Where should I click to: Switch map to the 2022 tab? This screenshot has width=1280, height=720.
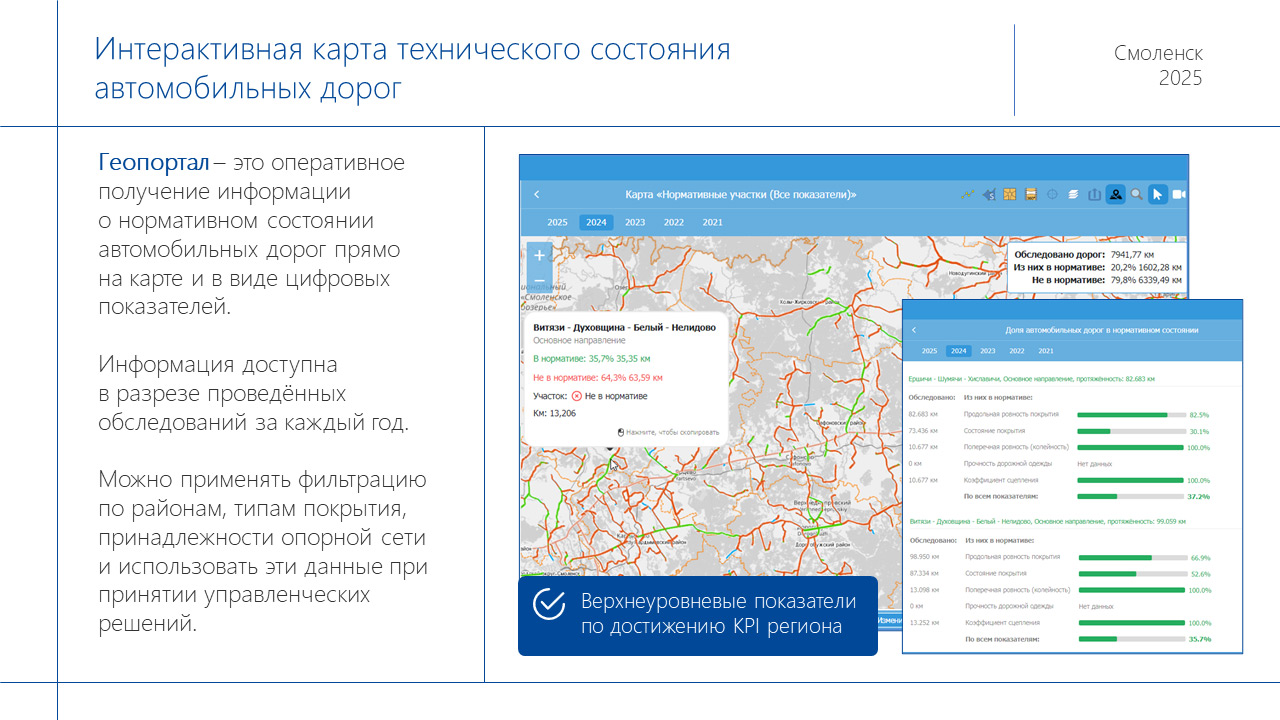(674, 222)
